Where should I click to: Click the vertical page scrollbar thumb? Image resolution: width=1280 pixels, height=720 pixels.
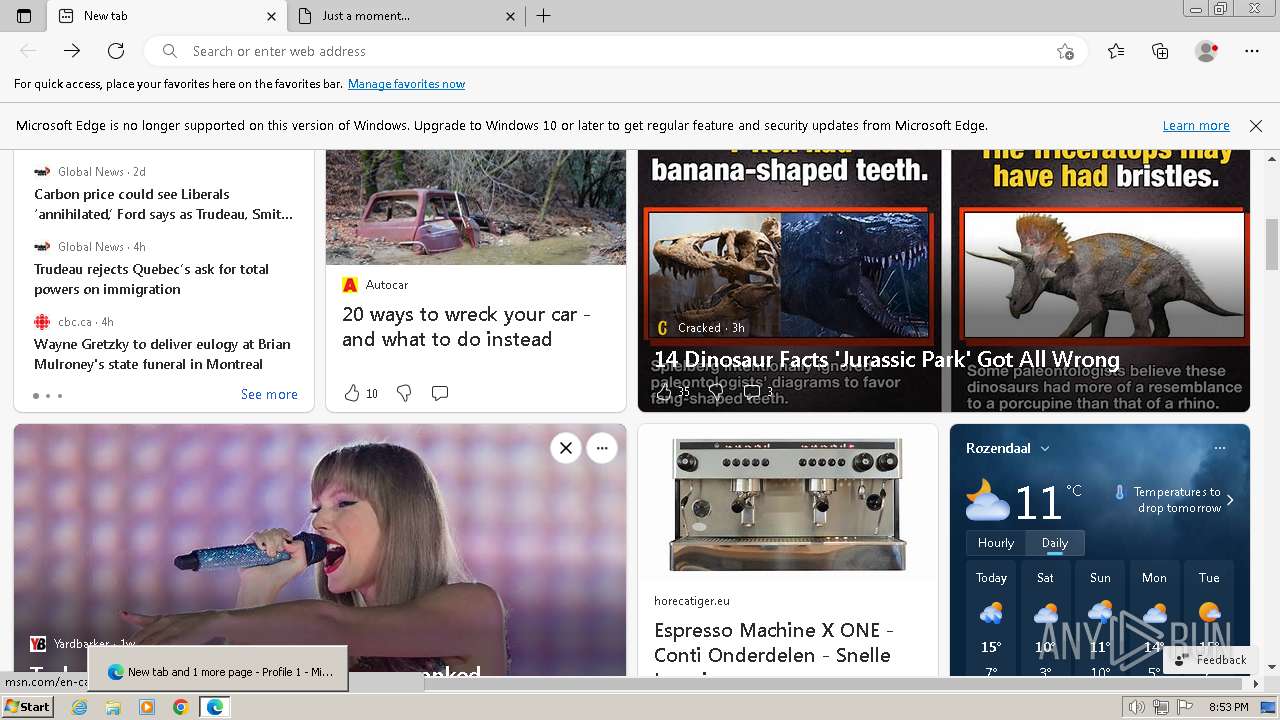pos(1272,244)
